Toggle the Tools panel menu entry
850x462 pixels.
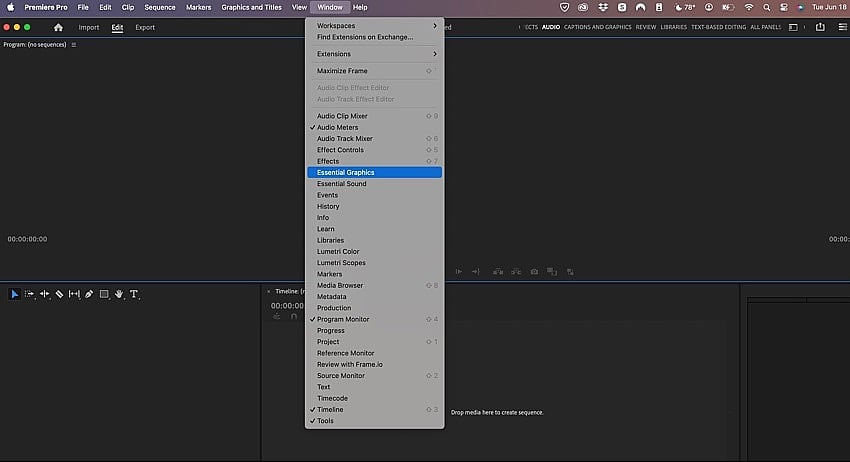(x=325, y=421)
